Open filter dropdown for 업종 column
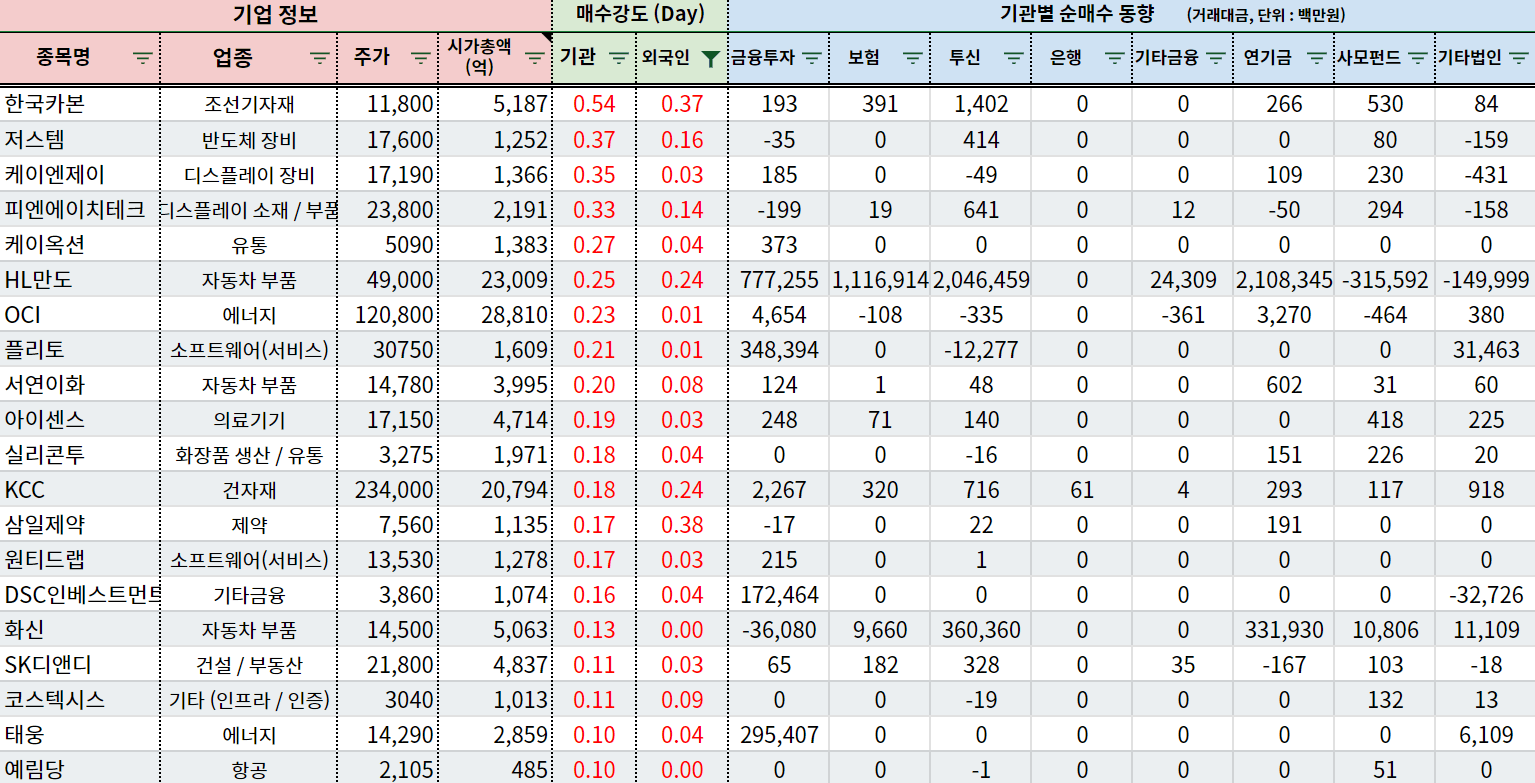This screenshot has width=1535, height=783. pyautogui.click(x=319, y=59)
